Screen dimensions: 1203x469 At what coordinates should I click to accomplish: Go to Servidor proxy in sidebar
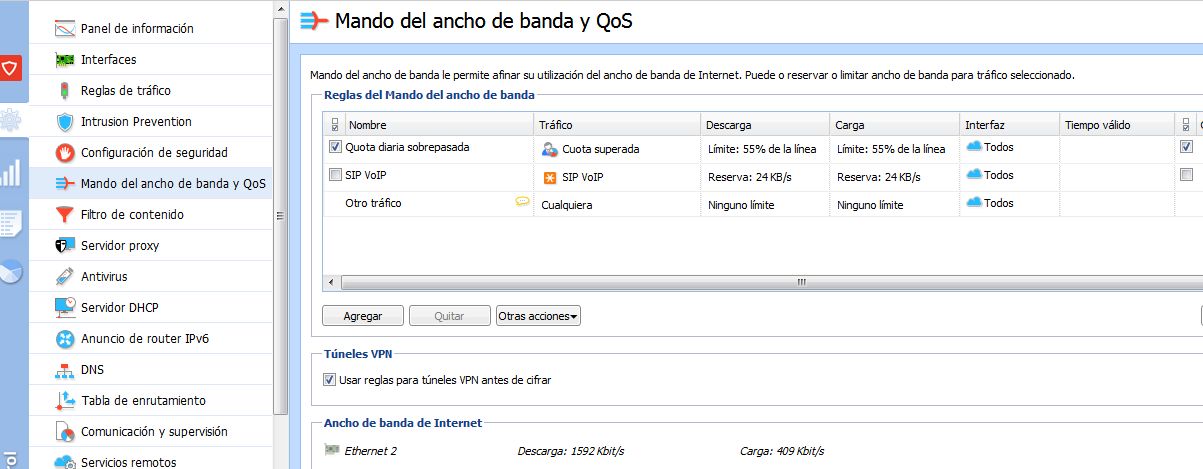(x=120, y=246)
